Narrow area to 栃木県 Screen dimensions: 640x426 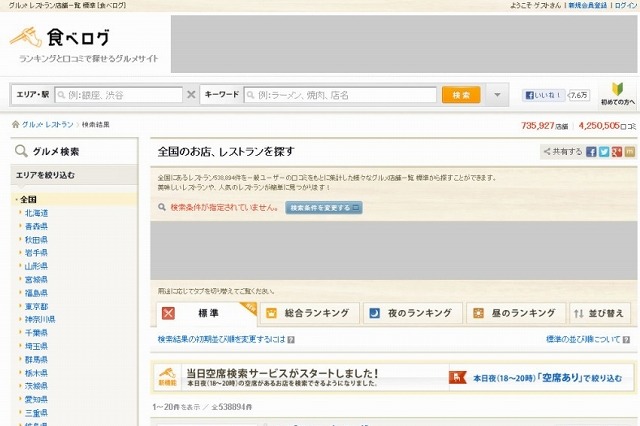[36, 373]
